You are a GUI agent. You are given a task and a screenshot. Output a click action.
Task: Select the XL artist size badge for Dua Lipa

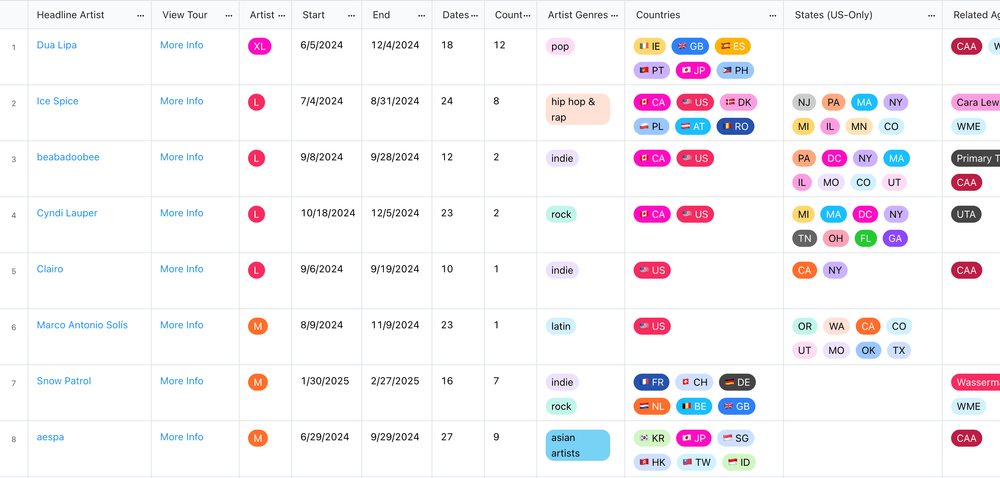[x=260, y=47]
